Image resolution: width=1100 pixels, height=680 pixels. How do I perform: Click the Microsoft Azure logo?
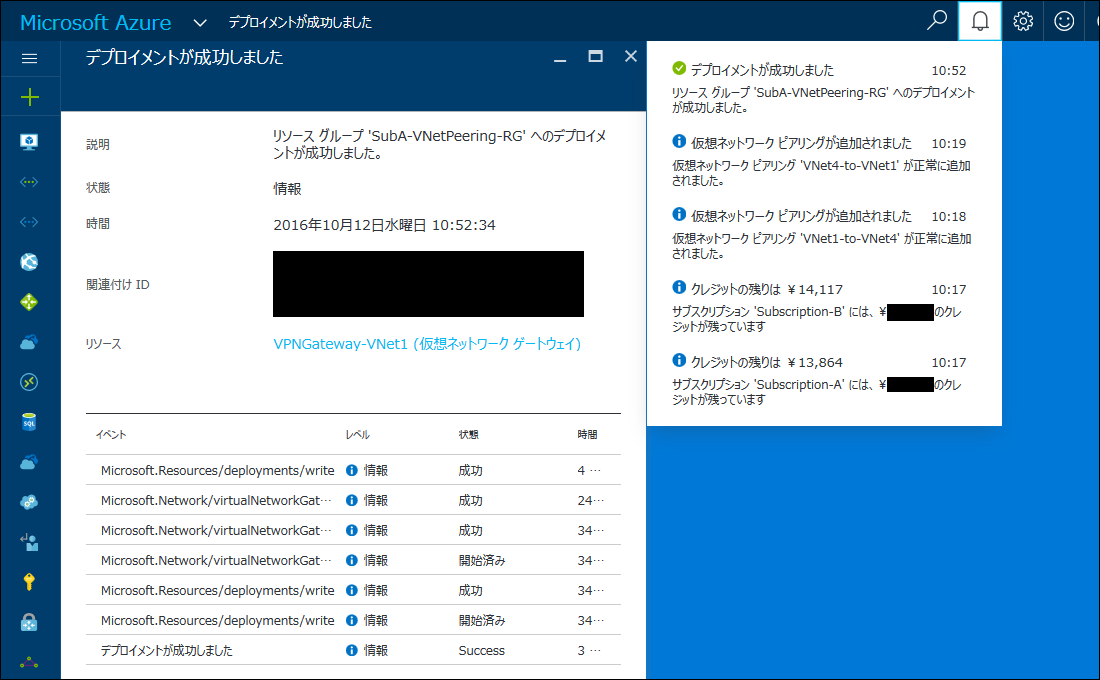coord(95,22)
